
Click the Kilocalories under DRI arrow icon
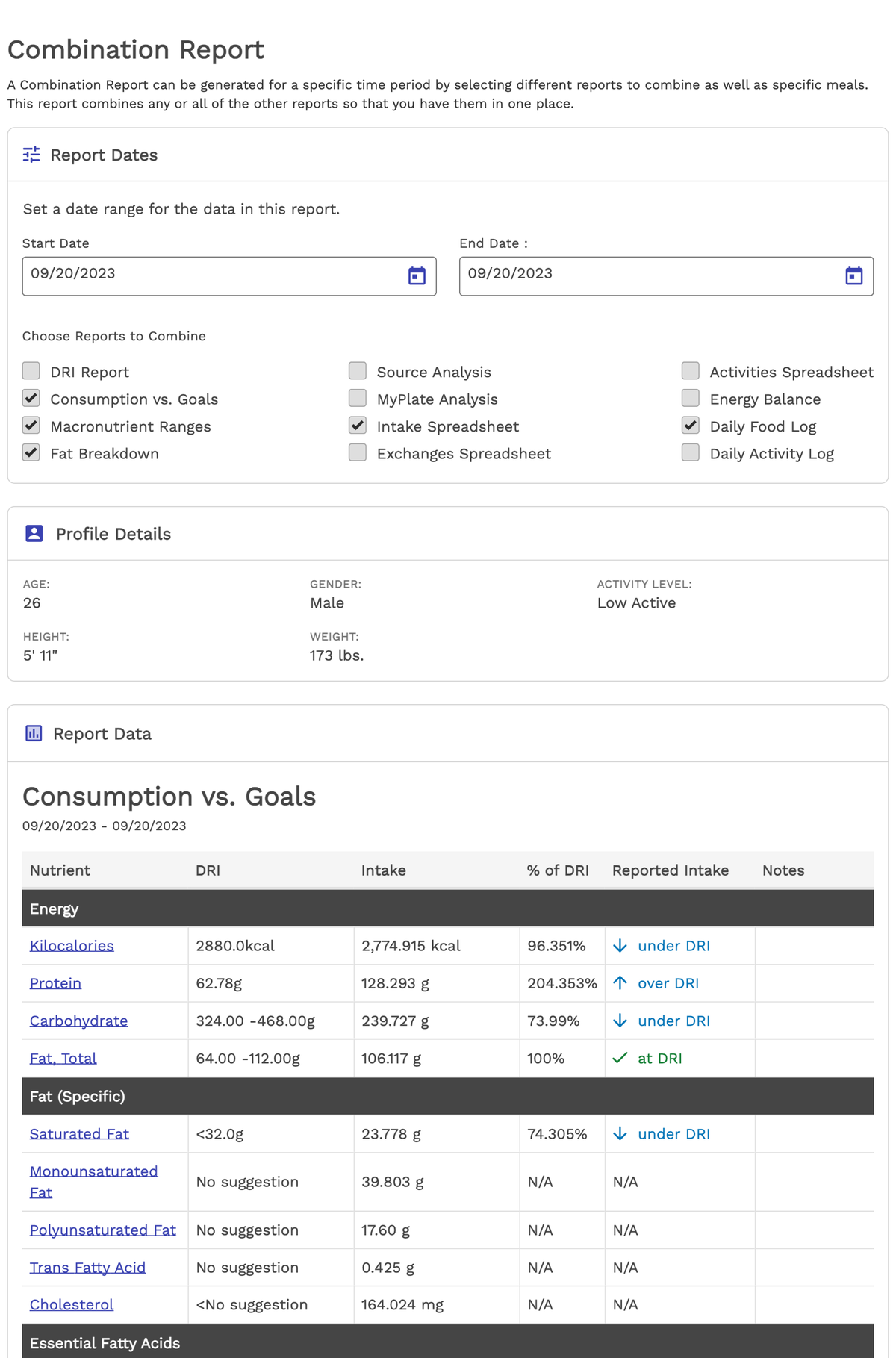click(620, 945)
